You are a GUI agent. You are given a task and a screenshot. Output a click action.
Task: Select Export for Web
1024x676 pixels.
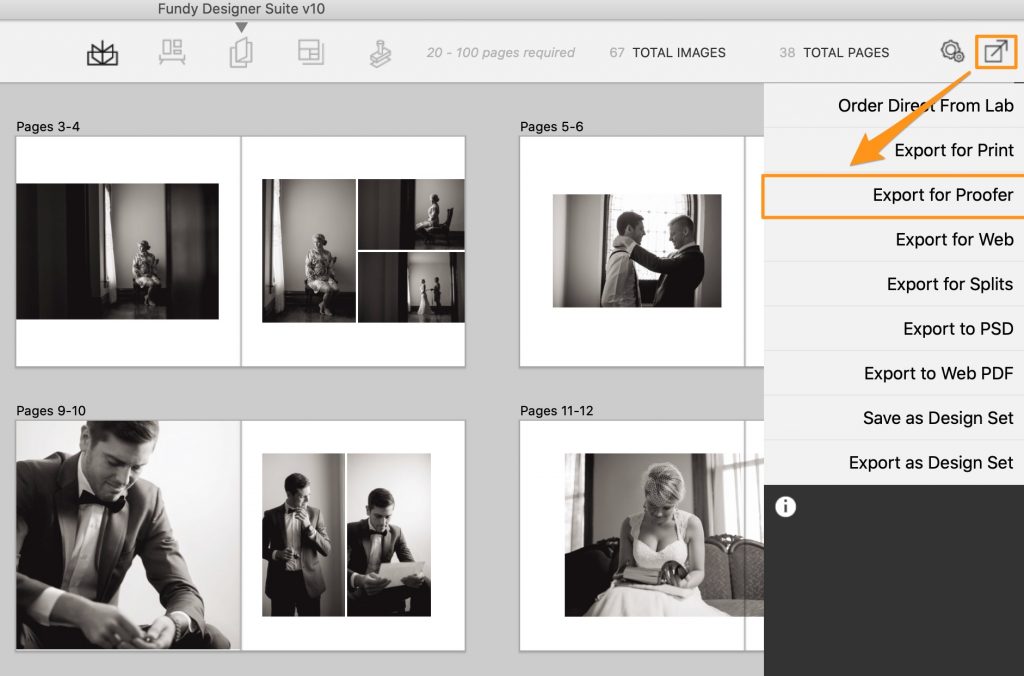tap(894, 240)
